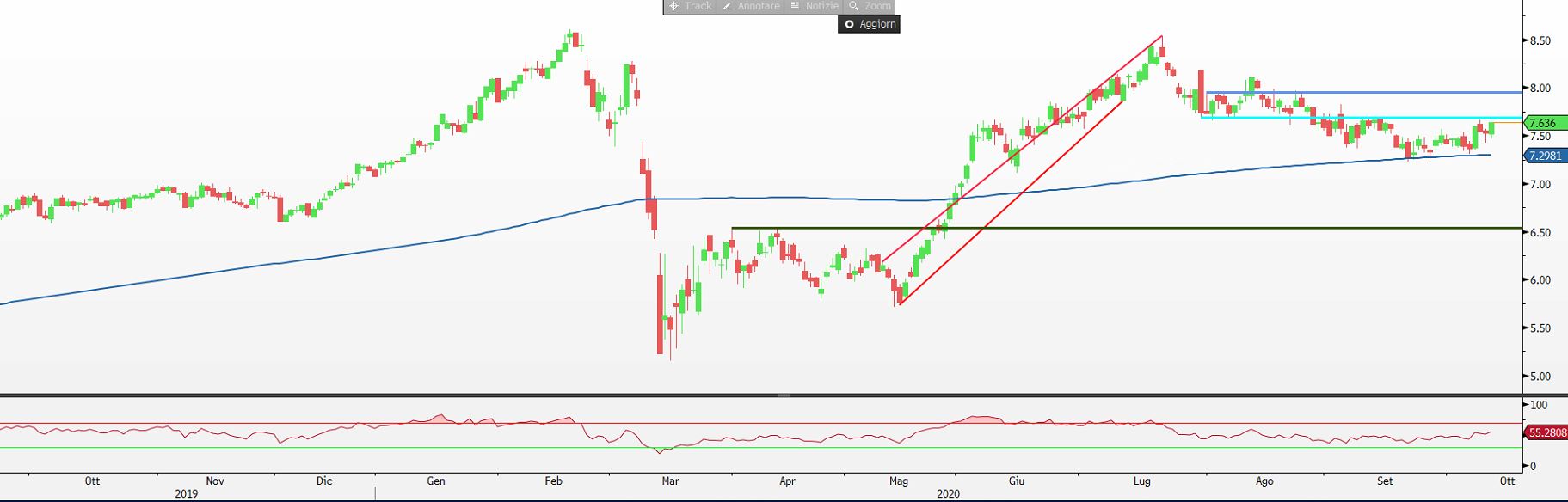Open the Notizie news panel

814,6
